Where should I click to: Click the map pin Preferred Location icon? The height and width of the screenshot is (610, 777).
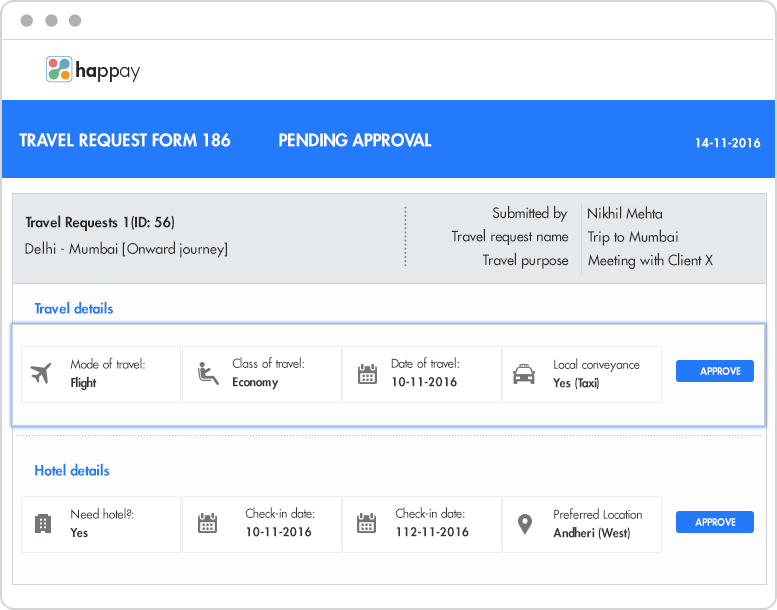(525, 524)
